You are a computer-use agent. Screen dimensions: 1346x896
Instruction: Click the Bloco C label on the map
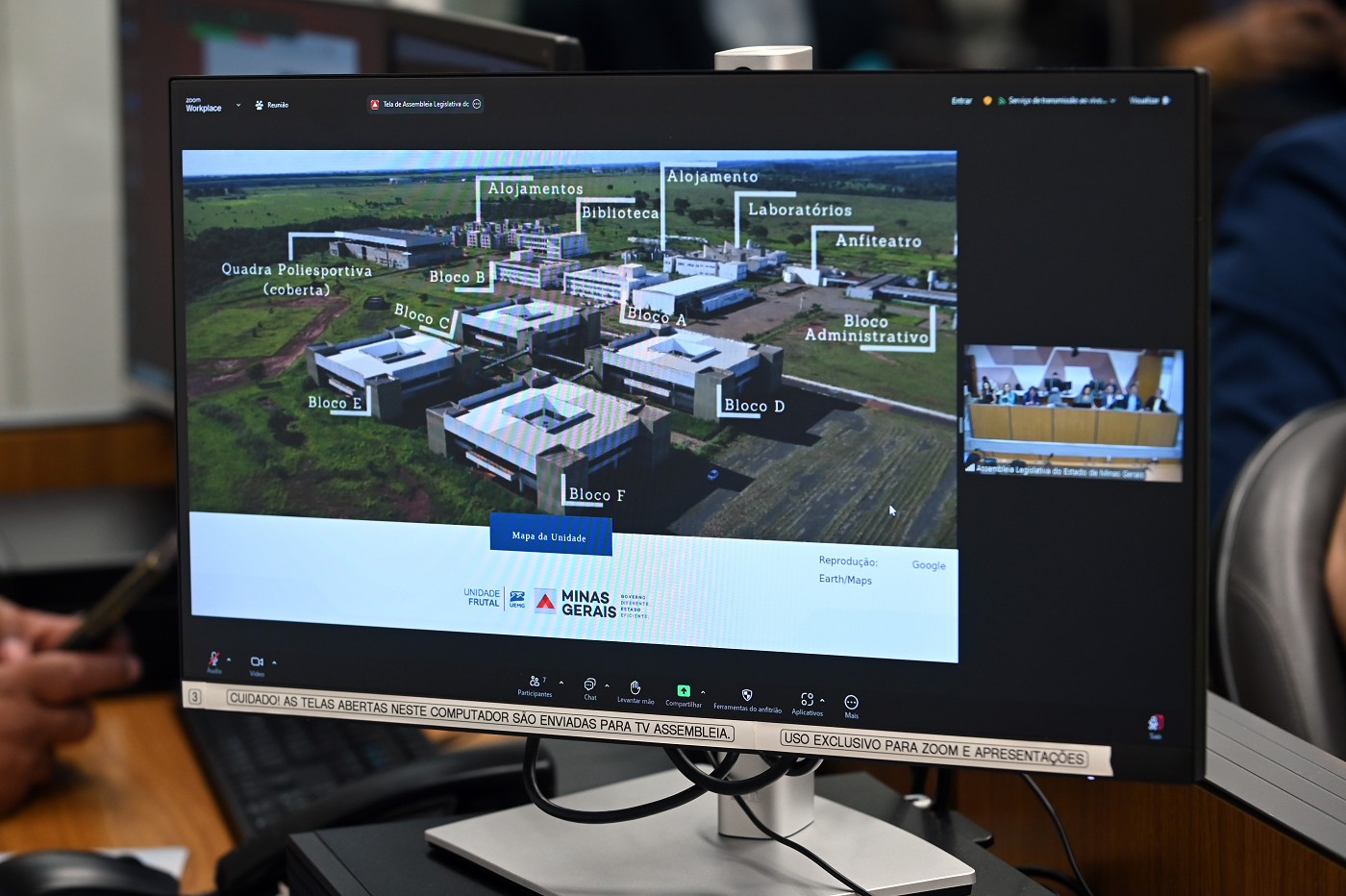422,315
